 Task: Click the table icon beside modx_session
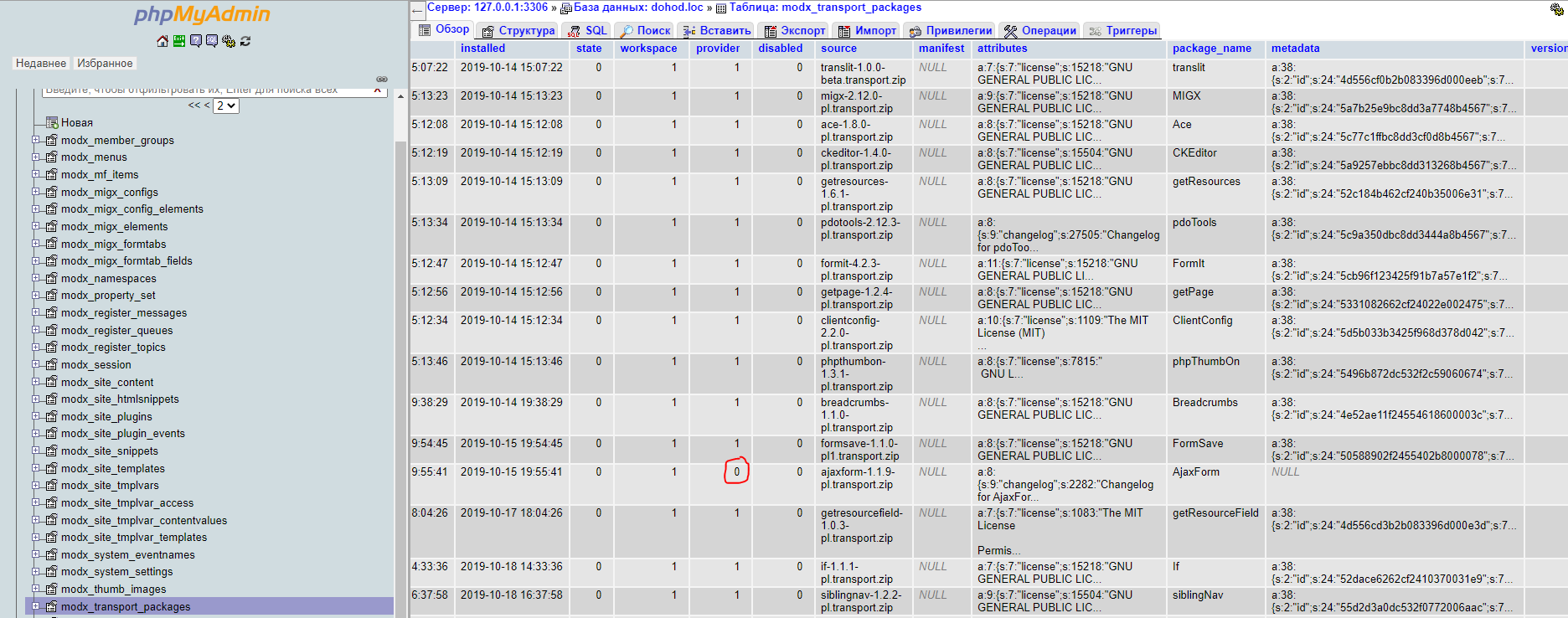52,364
